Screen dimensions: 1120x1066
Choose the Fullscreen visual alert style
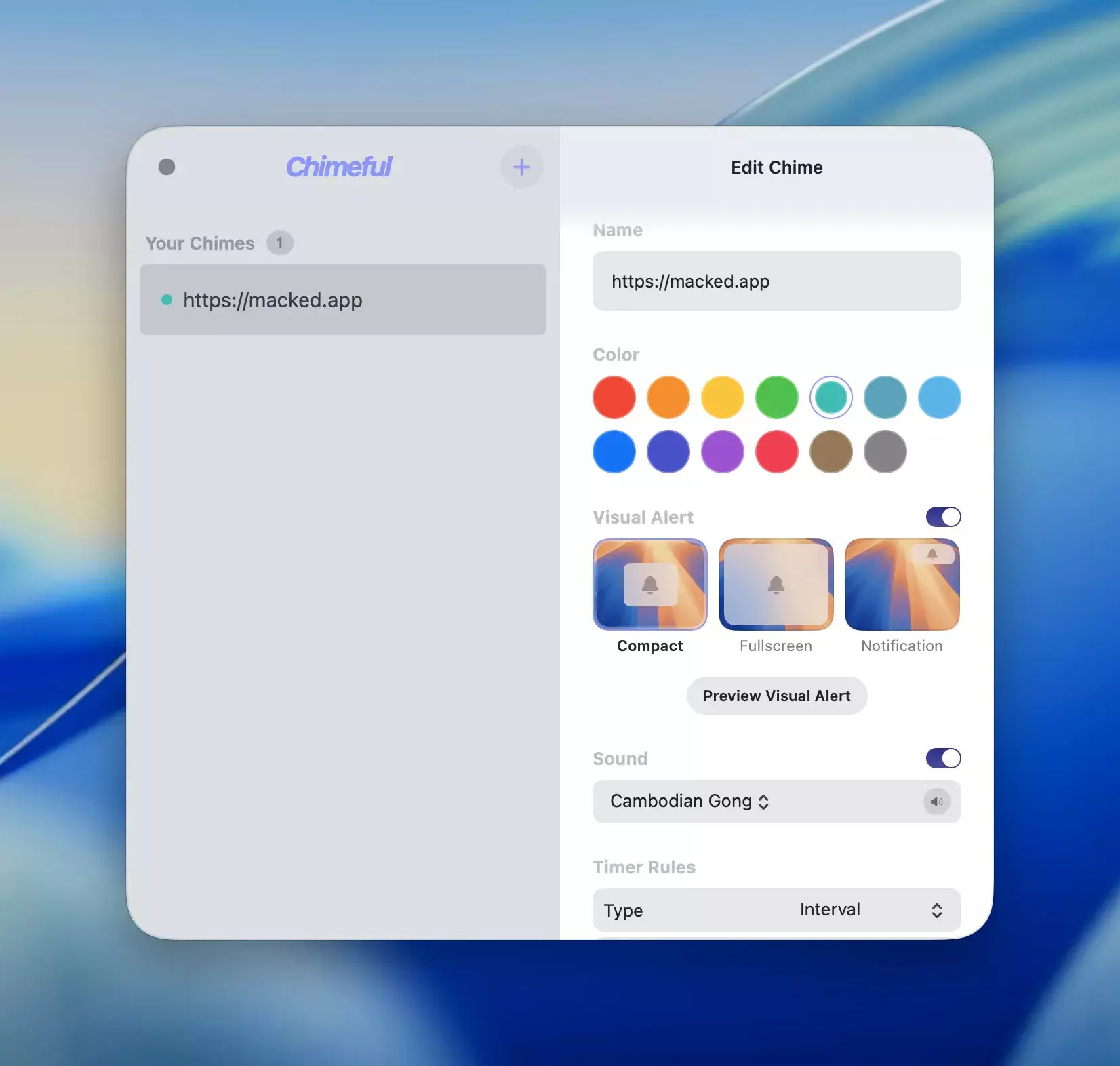click(776, 585)
